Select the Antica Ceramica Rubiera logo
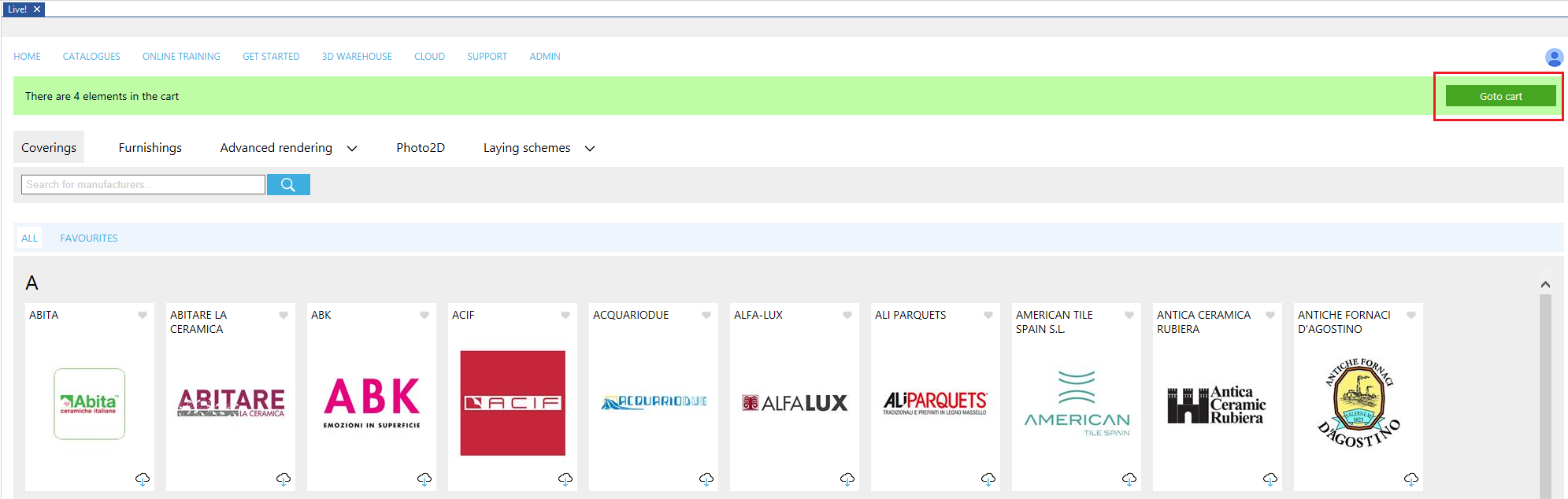Screen dimensions: 1568x499 1218,405
